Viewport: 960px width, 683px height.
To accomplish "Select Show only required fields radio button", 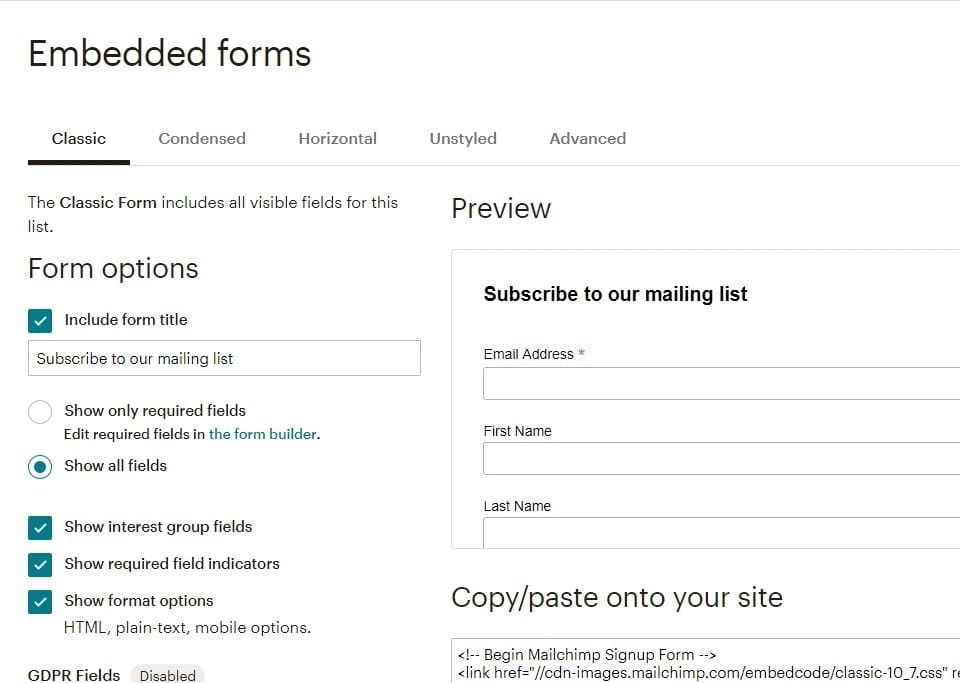I will [40, 411].
